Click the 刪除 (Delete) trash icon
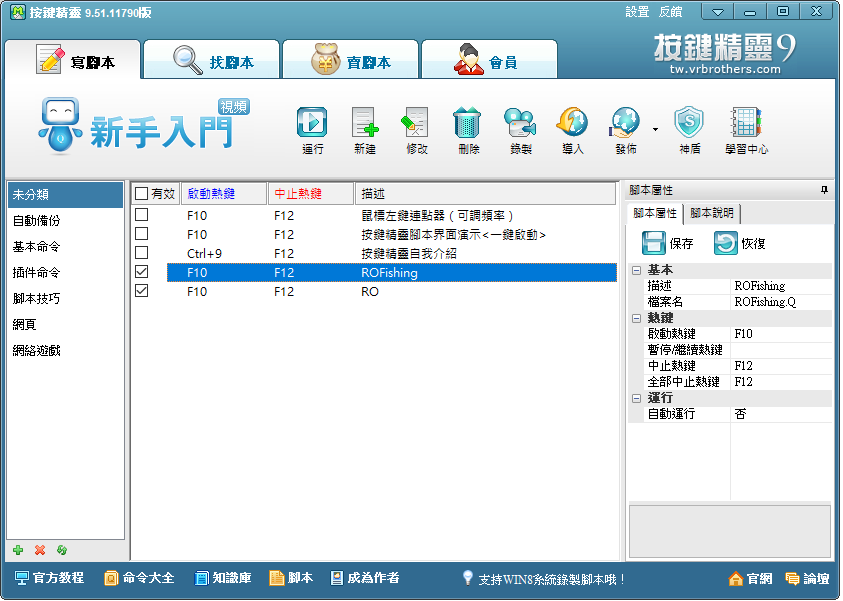 (468, 123)
